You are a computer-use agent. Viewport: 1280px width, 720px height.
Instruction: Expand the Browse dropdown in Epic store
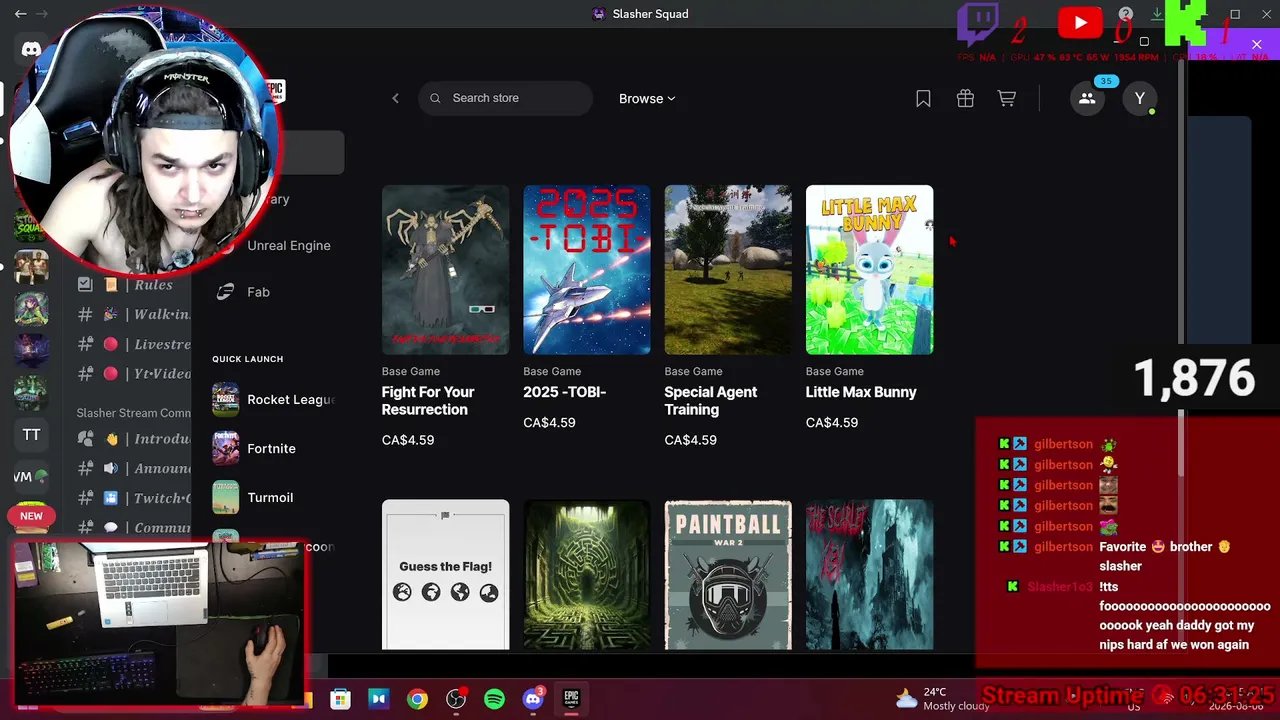coord(647,98)
